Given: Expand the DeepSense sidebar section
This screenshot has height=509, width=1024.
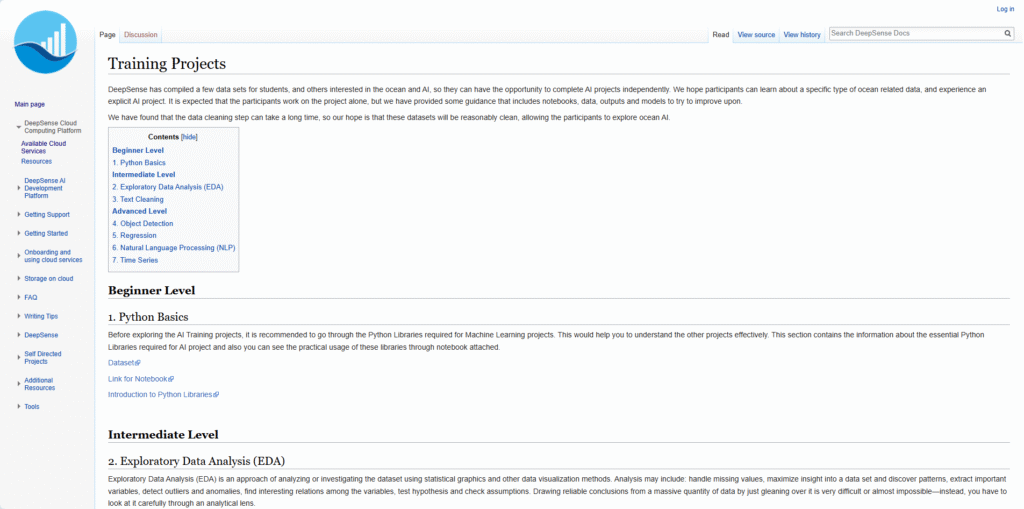Looking at the screenshot, I should [x=19, y=335].
